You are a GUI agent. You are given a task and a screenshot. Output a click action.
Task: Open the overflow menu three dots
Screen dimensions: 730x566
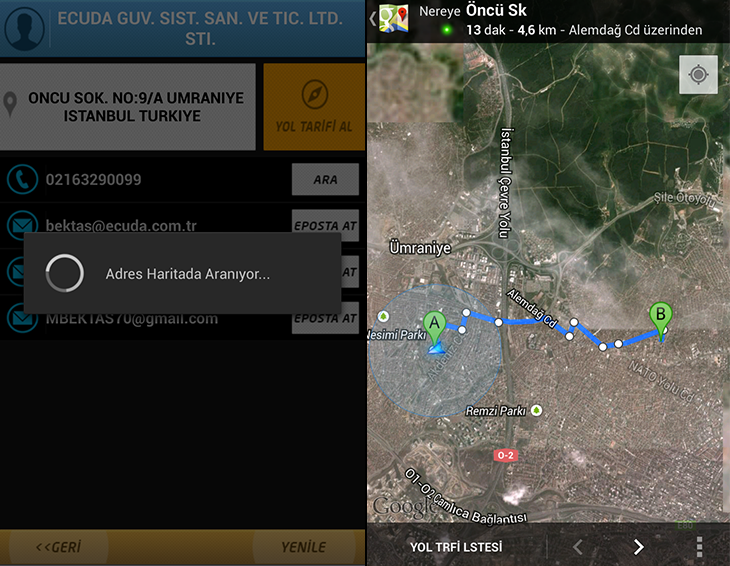[x=699, y=547]
